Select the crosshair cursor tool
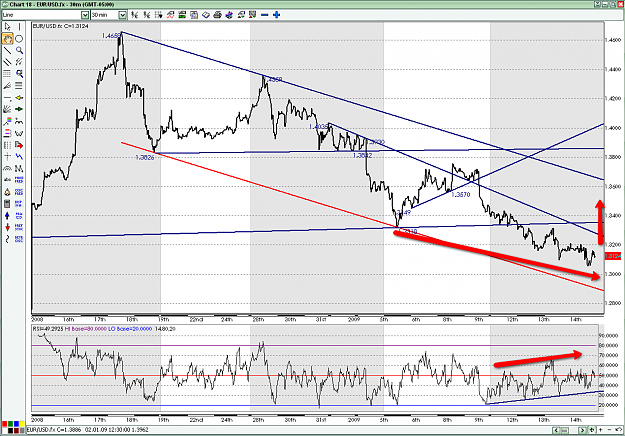Viewport: 625px width, 436px height. click(x=7, y=157)
